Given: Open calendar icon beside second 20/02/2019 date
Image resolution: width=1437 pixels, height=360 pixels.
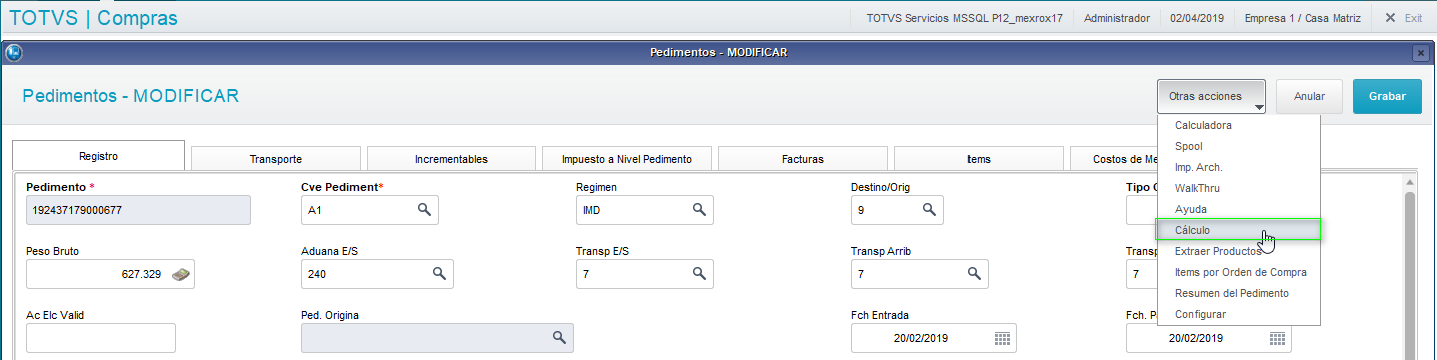Looking at the screenshot, I should pos(1278,338).
